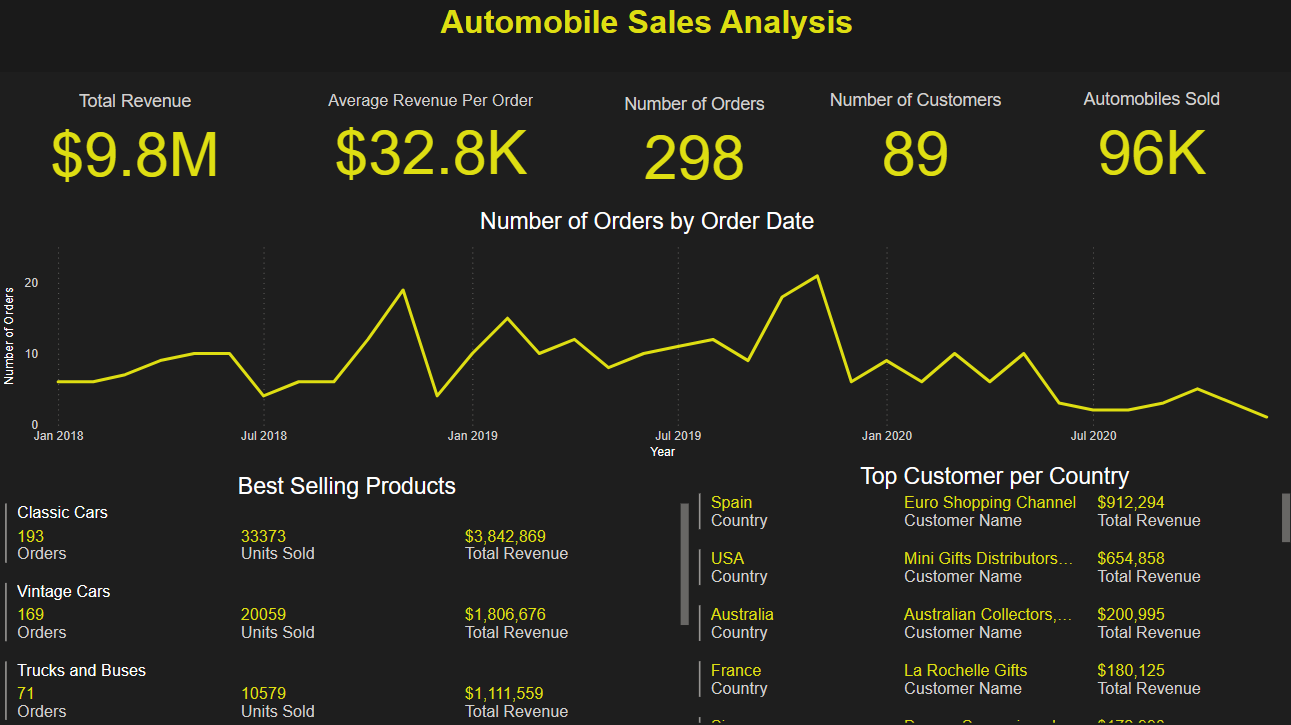The height and width of the screenshot is (725, 1291).
Task: Select the Trucks and Buses product row title
Action: pyautogui.click(x=81, y=670)
